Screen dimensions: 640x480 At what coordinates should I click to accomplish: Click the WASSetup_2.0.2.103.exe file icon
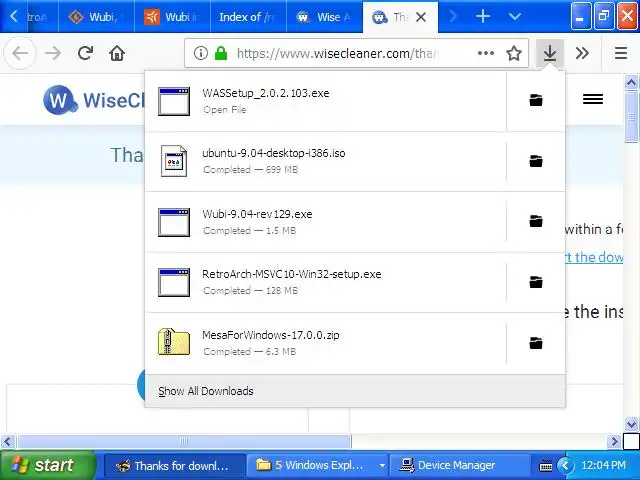click(174, 102)
